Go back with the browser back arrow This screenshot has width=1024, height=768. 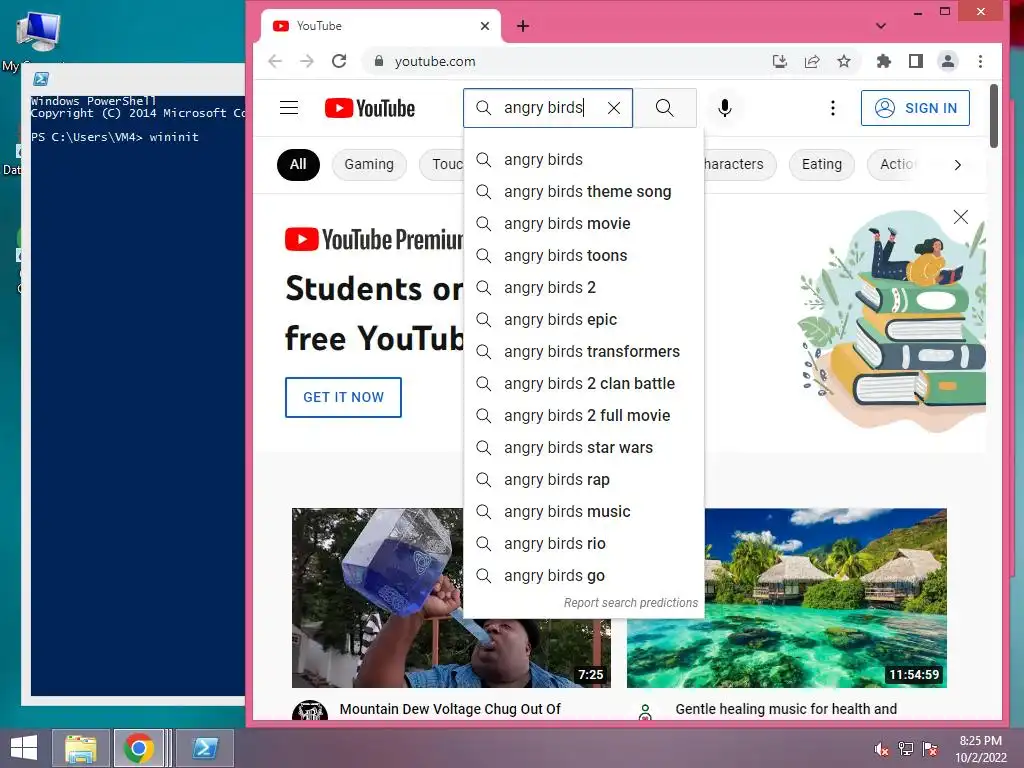click(275, 61)
